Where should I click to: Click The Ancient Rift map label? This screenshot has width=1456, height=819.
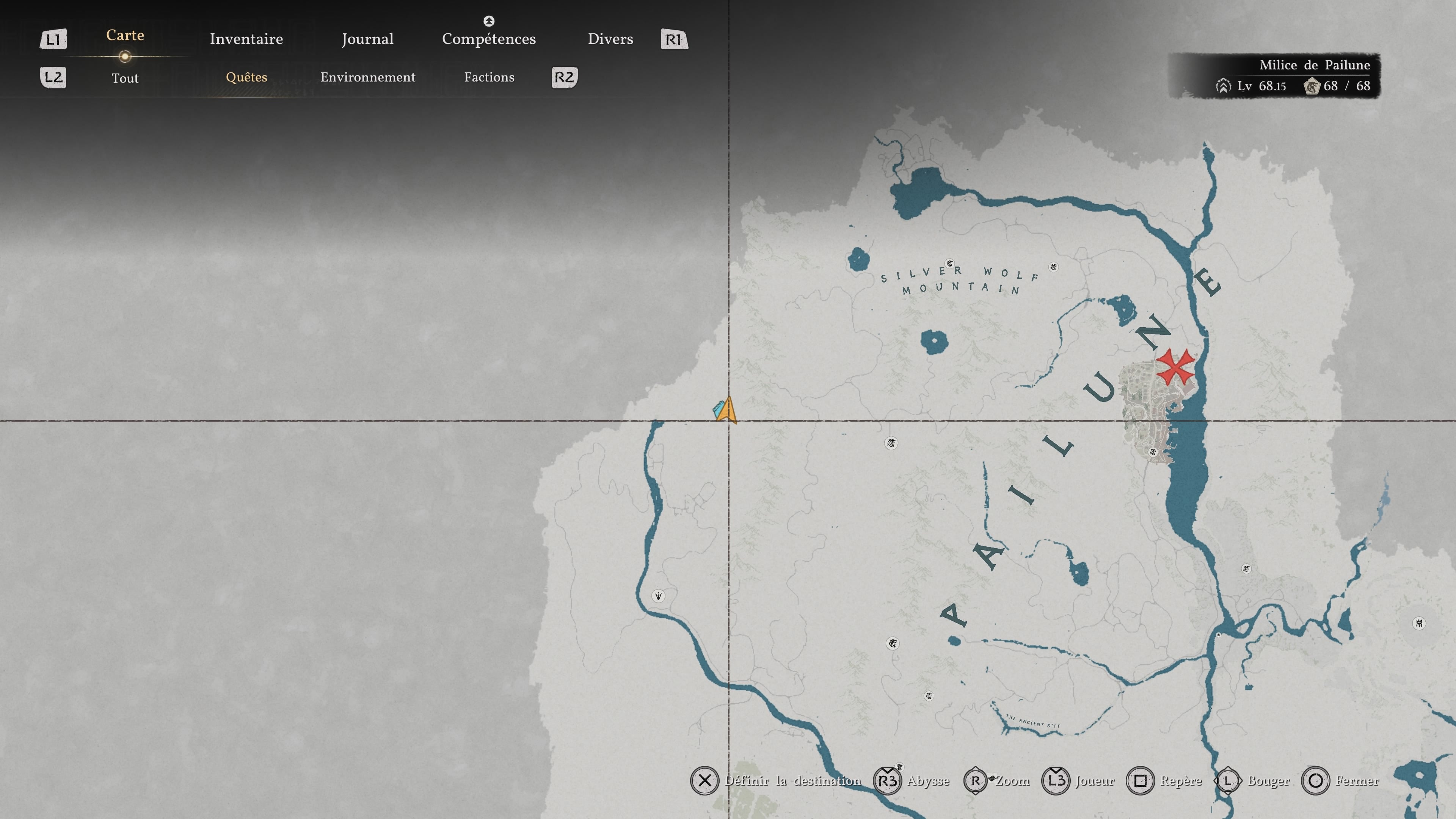1032,721
